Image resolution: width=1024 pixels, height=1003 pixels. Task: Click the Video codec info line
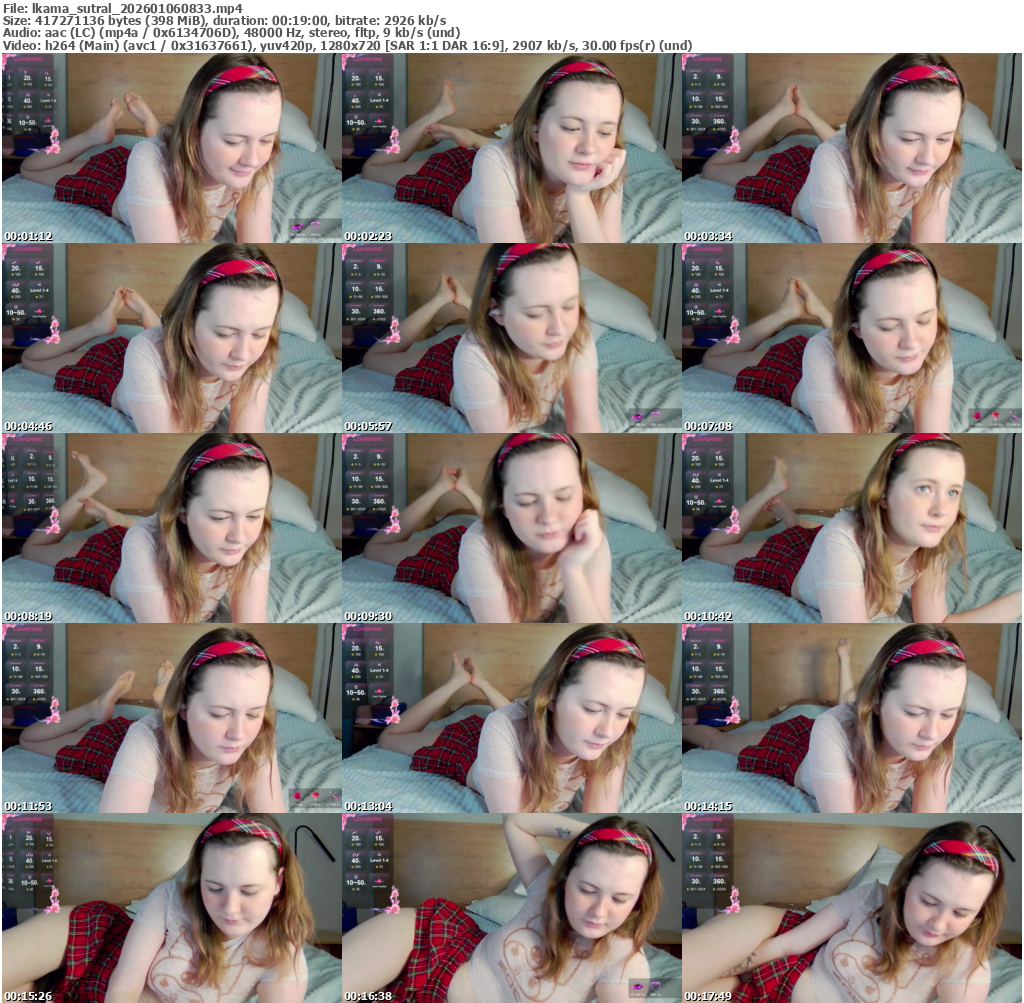(x=347, y=46)
